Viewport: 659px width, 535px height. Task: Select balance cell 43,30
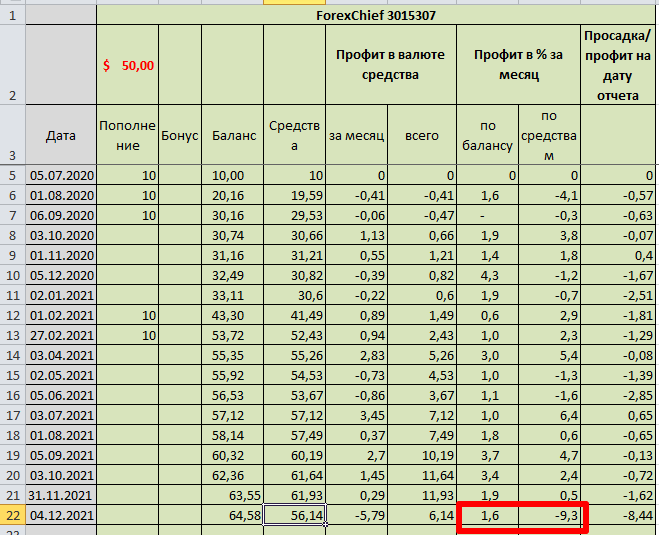[x=233, y=315]
